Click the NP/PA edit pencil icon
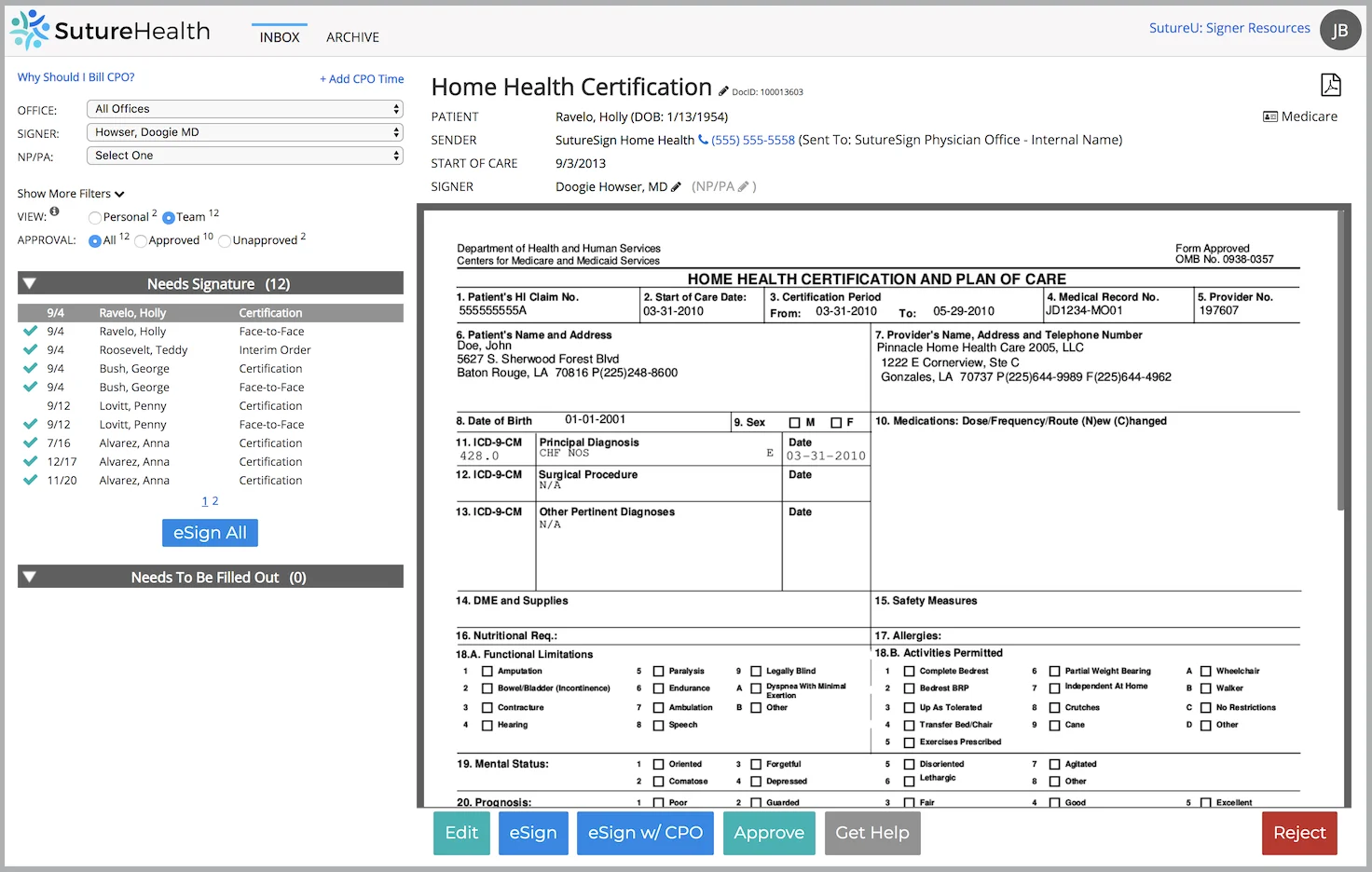 point(743,186)
